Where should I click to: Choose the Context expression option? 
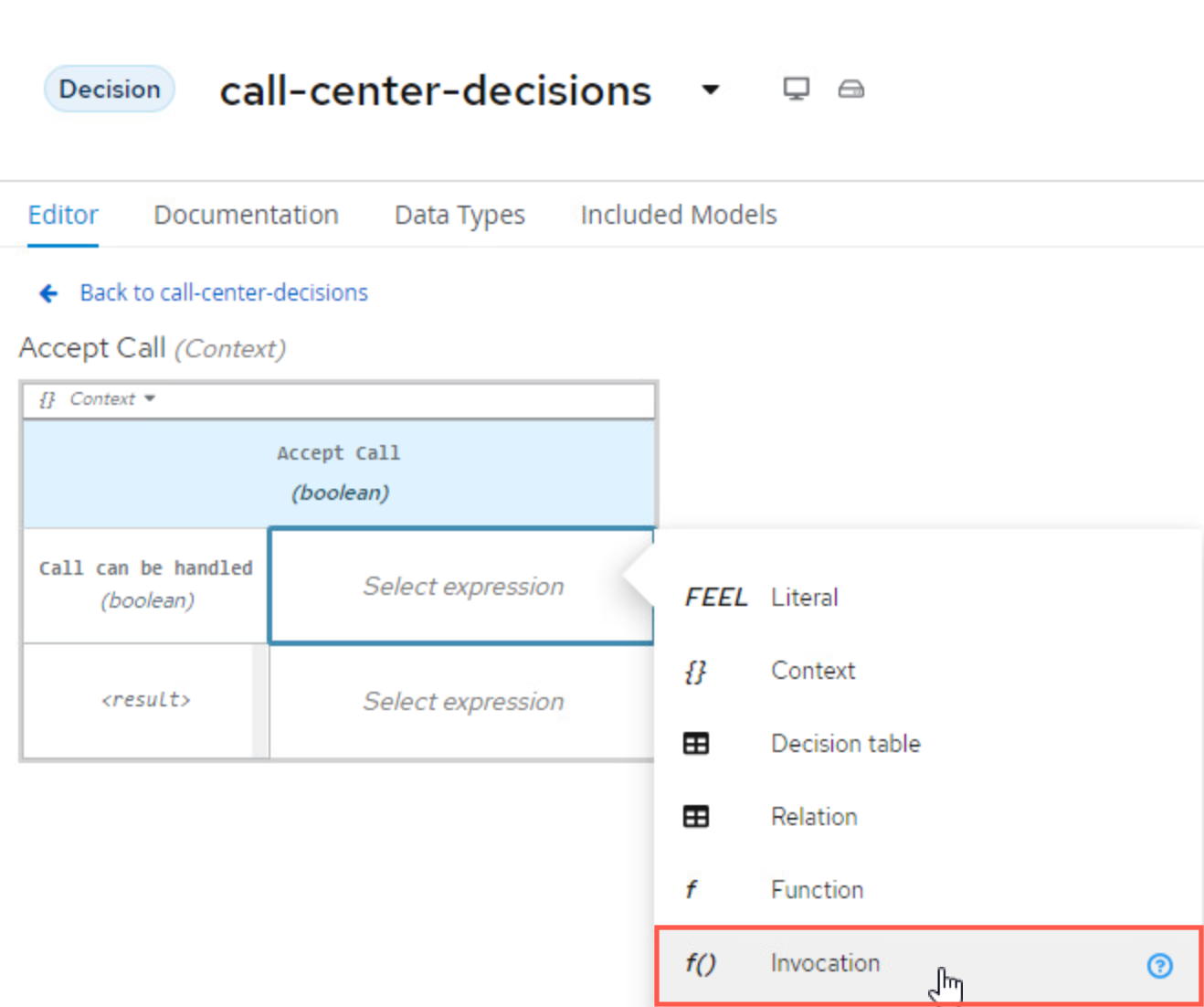click(x=929, y=671)
